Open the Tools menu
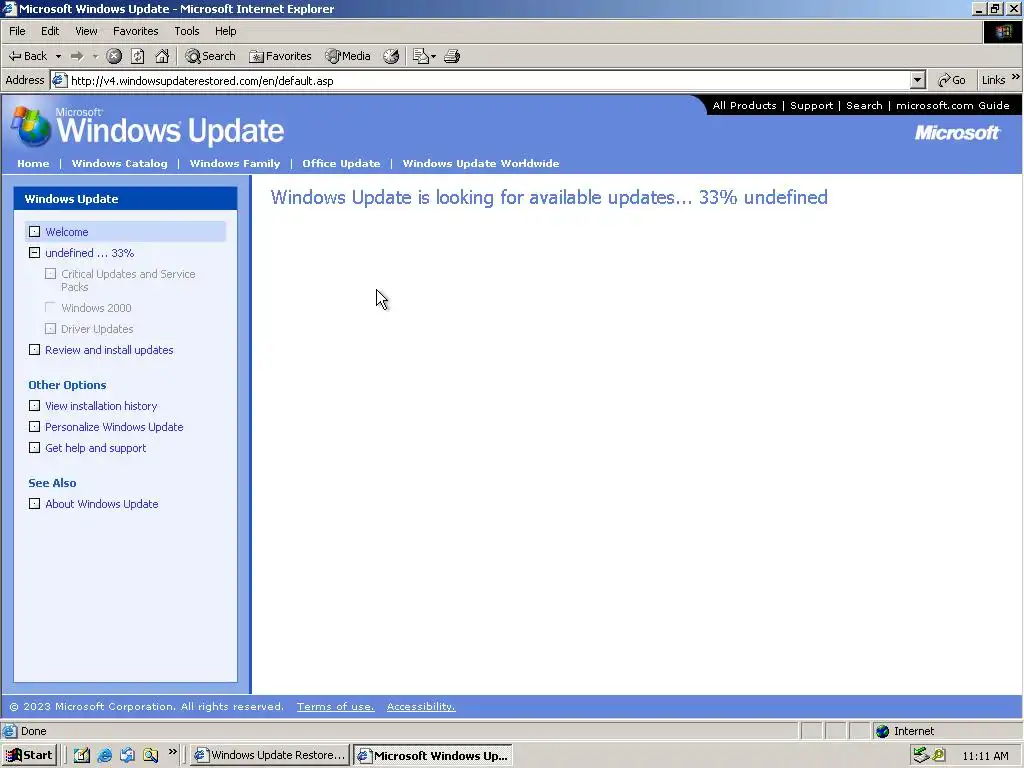Screen dimensions: 1024x768 click(x=186, y=31)
